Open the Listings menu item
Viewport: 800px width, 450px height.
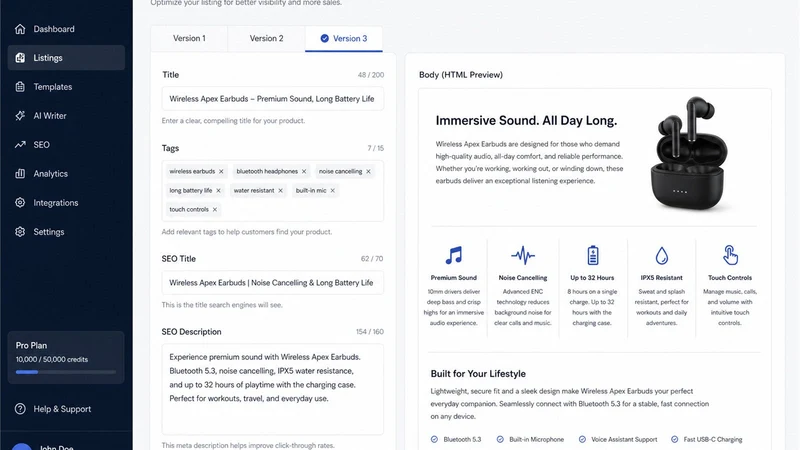pos(66,58)
